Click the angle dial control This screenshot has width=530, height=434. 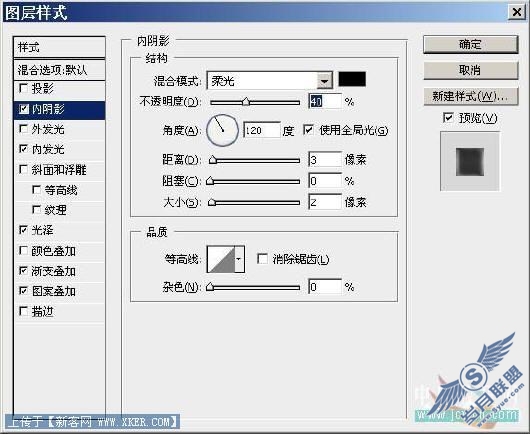tap(222, 130)
